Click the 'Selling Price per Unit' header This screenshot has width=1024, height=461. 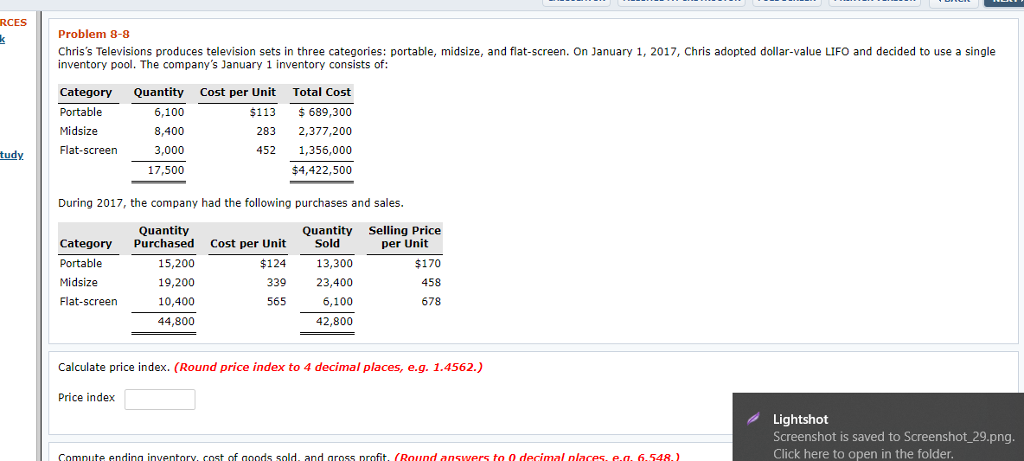pos(405,237)
